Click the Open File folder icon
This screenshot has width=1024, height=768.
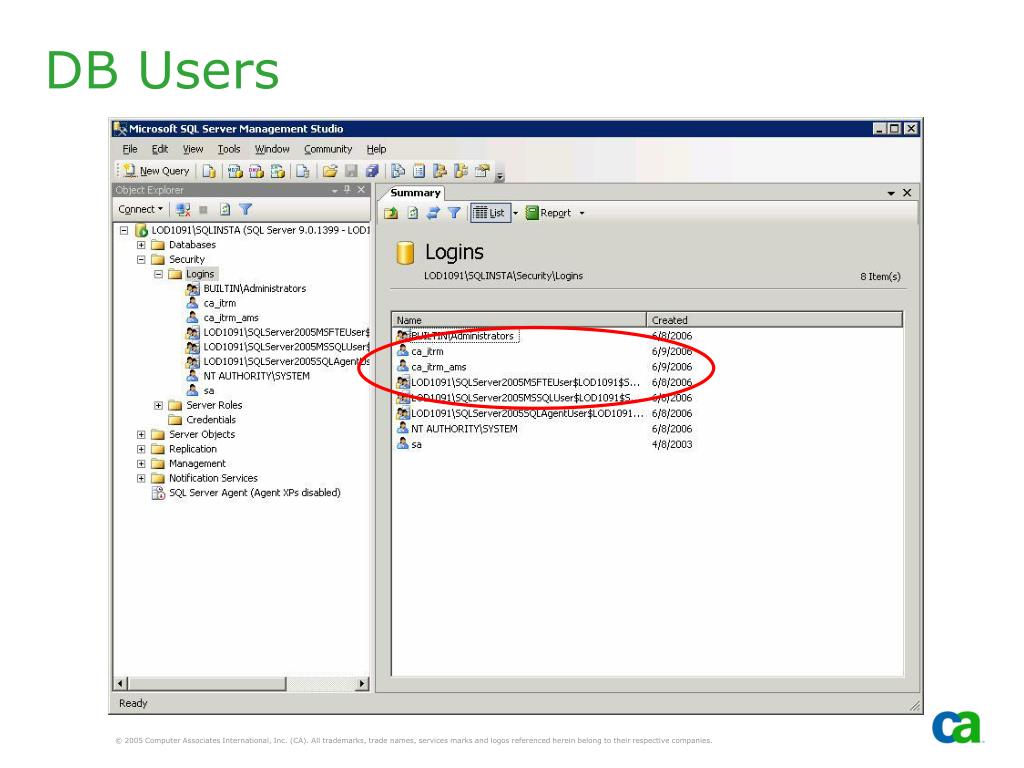coord(330,171)
